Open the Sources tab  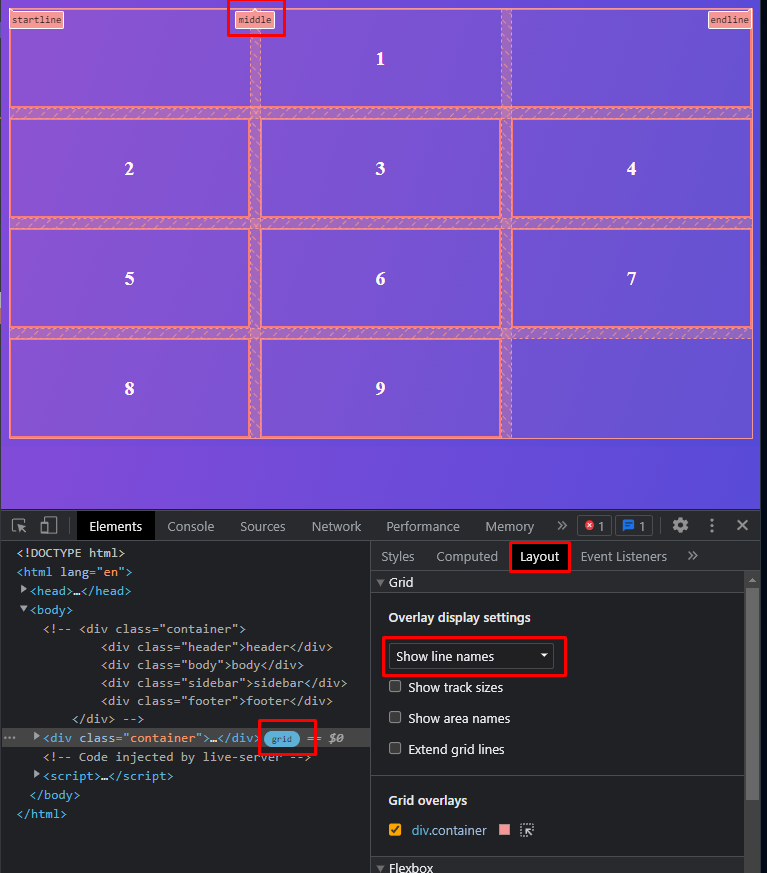(263, 526)
